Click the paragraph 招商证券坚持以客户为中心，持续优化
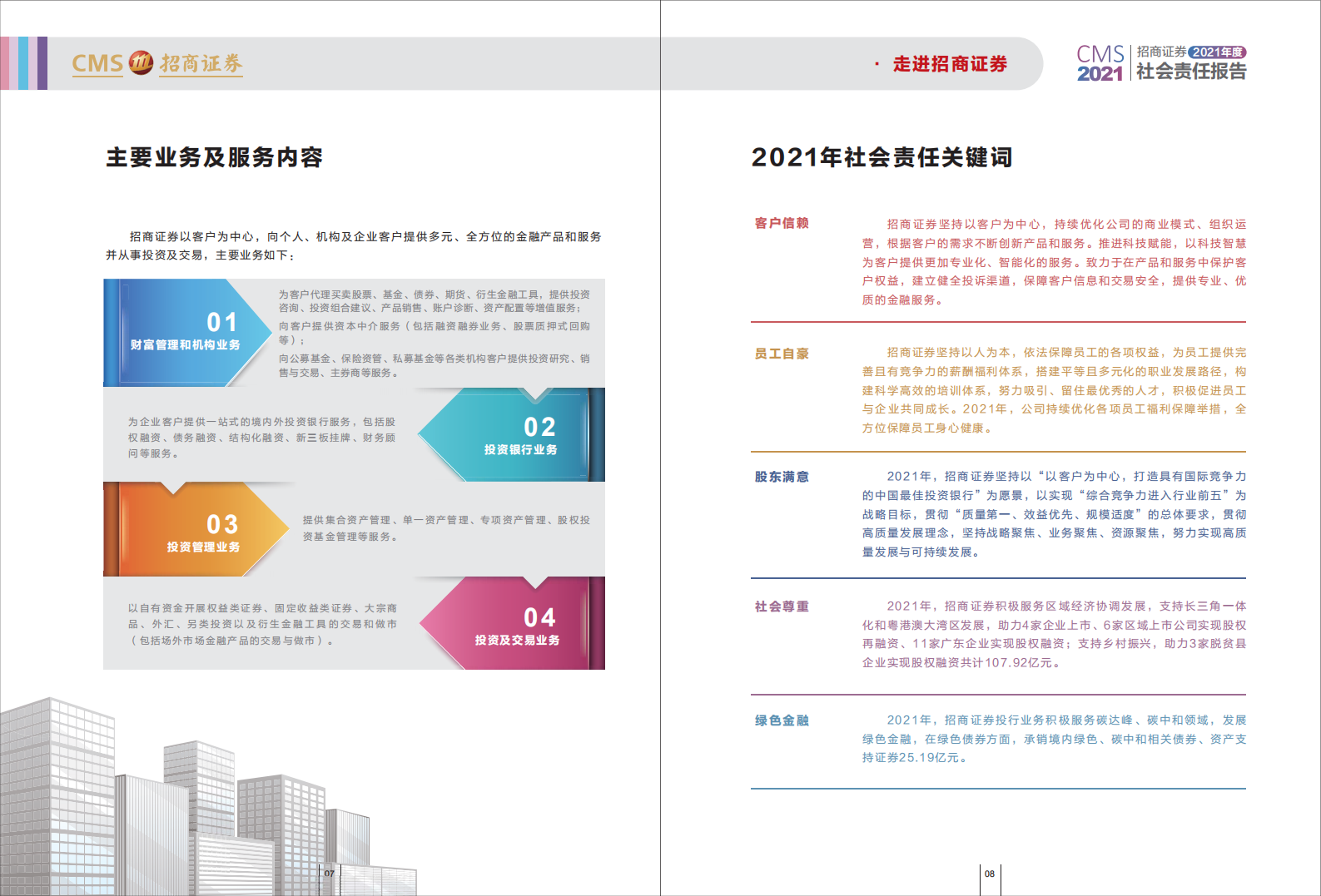 pos(1054,262)
